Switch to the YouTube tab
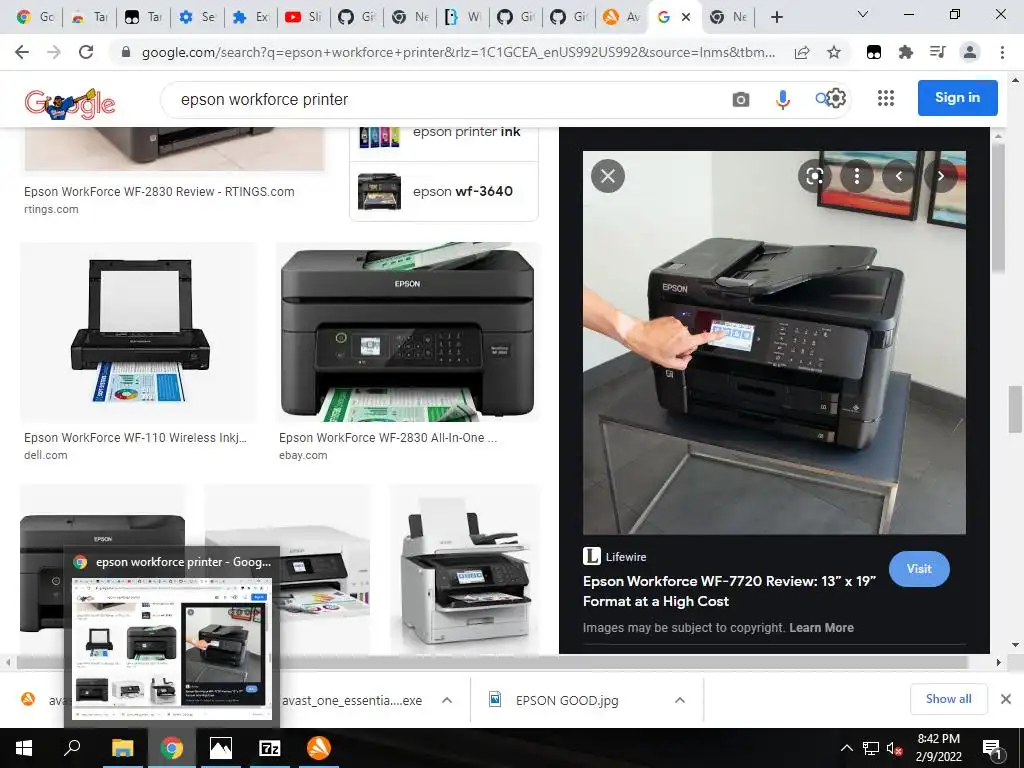The width and height of the screenshot is (1024, 768). pos(303,17)
